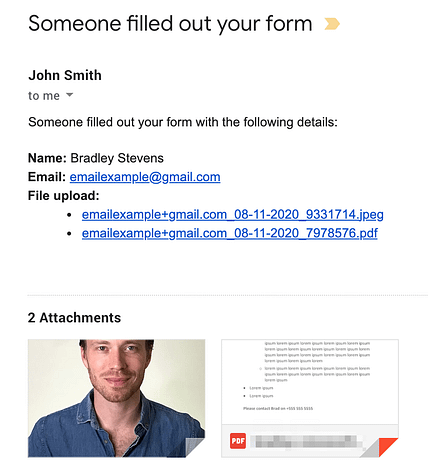Click the name Bradley Stevens in the body

(x=117, y=158)
